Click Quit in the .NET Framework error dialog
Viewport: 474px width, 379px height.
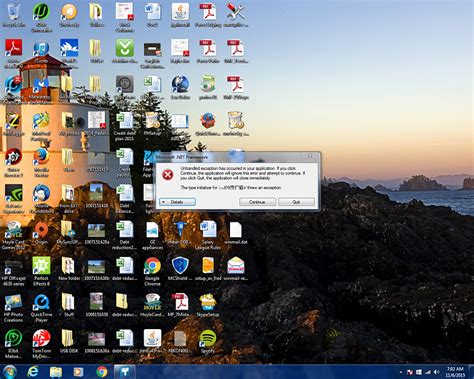click(296, 202)
